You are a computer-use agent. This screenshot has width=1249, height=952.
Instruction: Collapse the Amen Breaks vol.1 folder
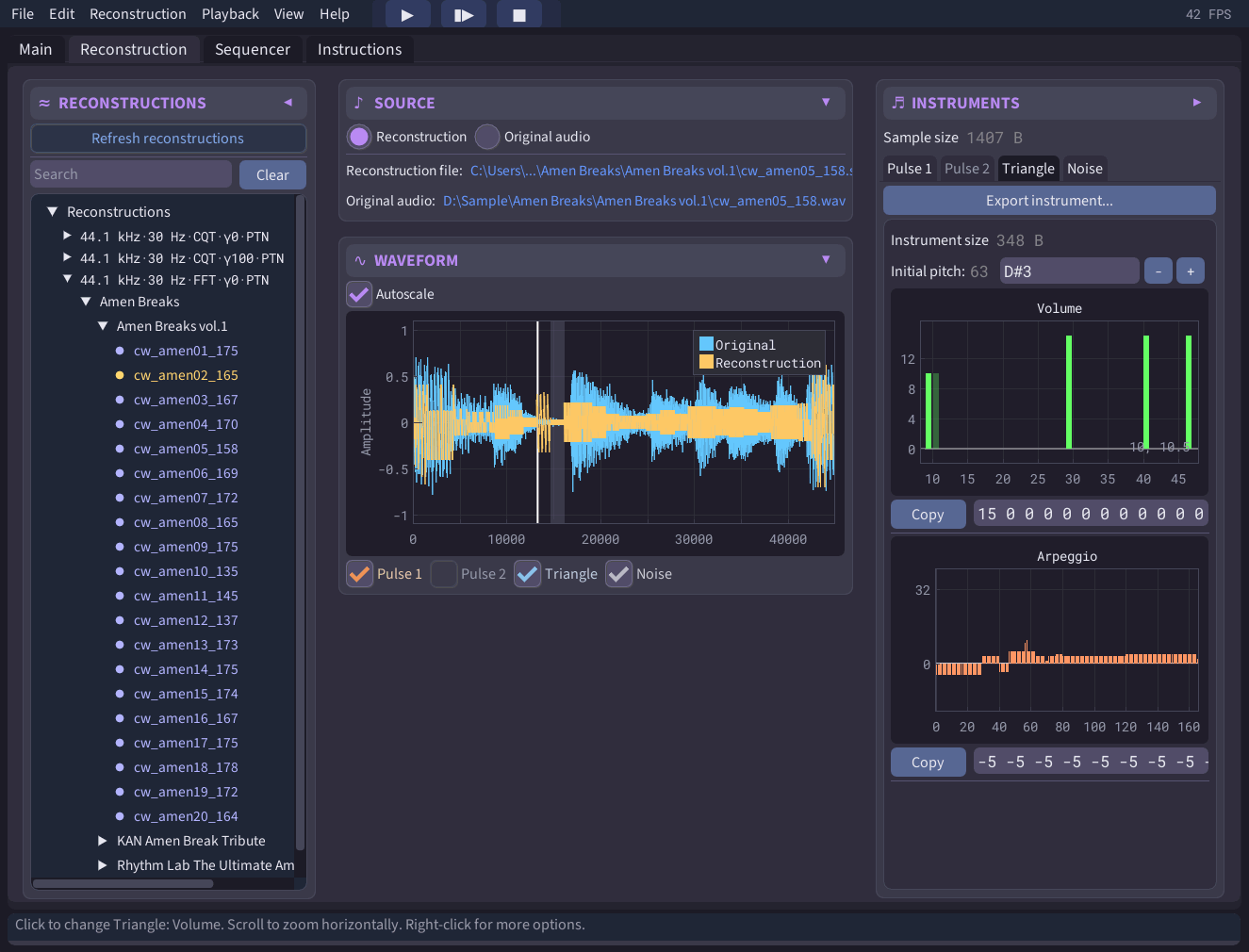pos(103,326)
